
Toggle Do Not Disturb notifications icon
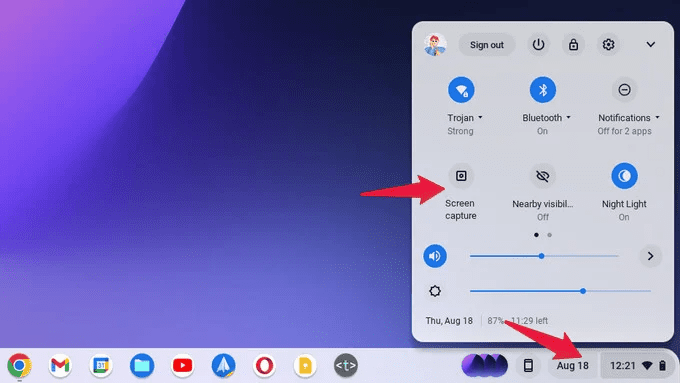624,90
